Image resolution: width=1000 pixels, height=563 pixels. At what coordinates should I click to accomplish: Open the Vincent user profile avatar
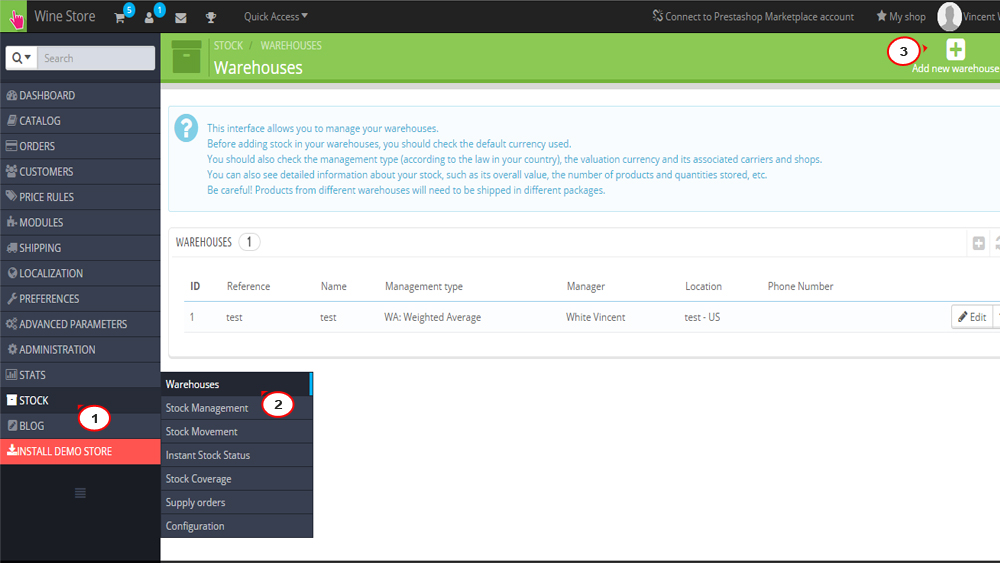[949, 17]
